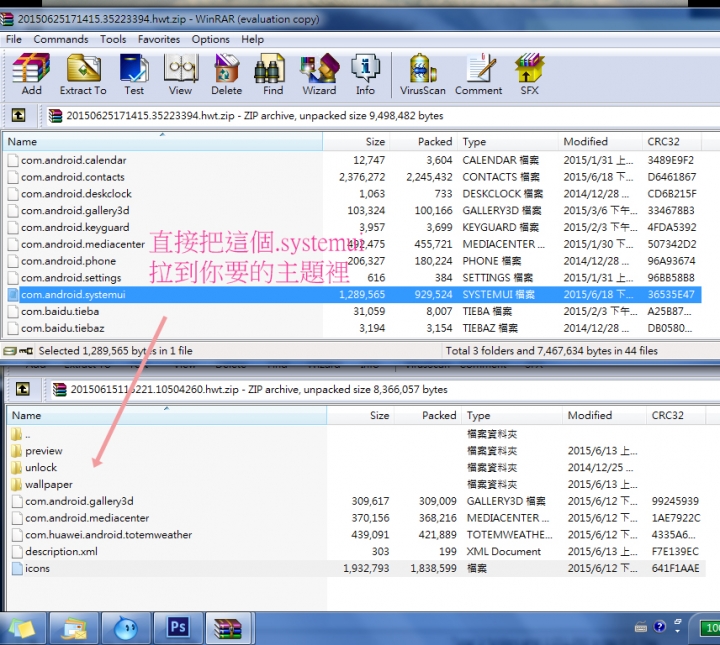Sort upper list by Packed column
The width and height of the screenshot is (720, 645).
pyautogui.click(x=423, y=141)
